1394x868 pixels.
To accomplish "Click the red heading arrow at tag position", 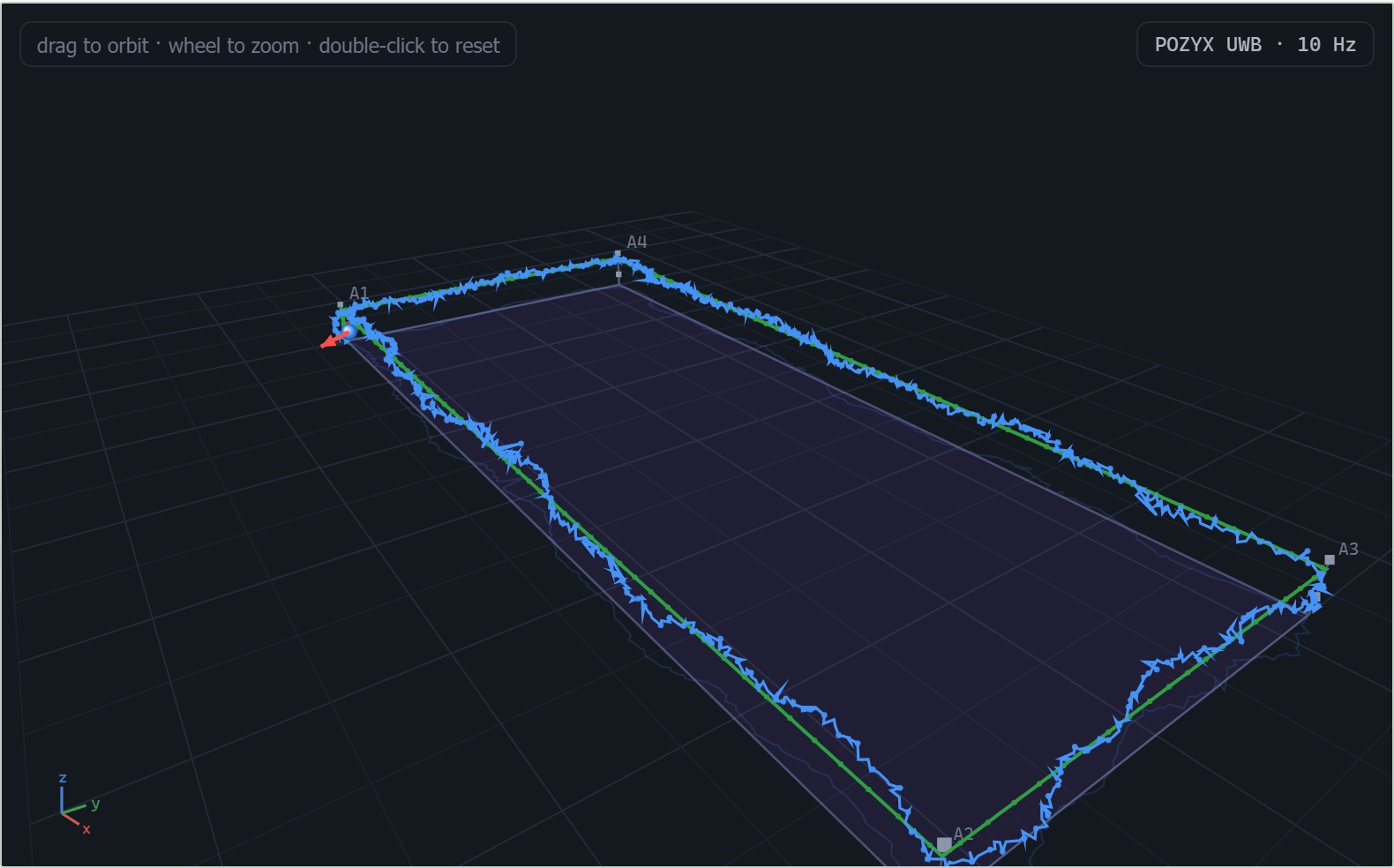I will click(x=333, y=340).
